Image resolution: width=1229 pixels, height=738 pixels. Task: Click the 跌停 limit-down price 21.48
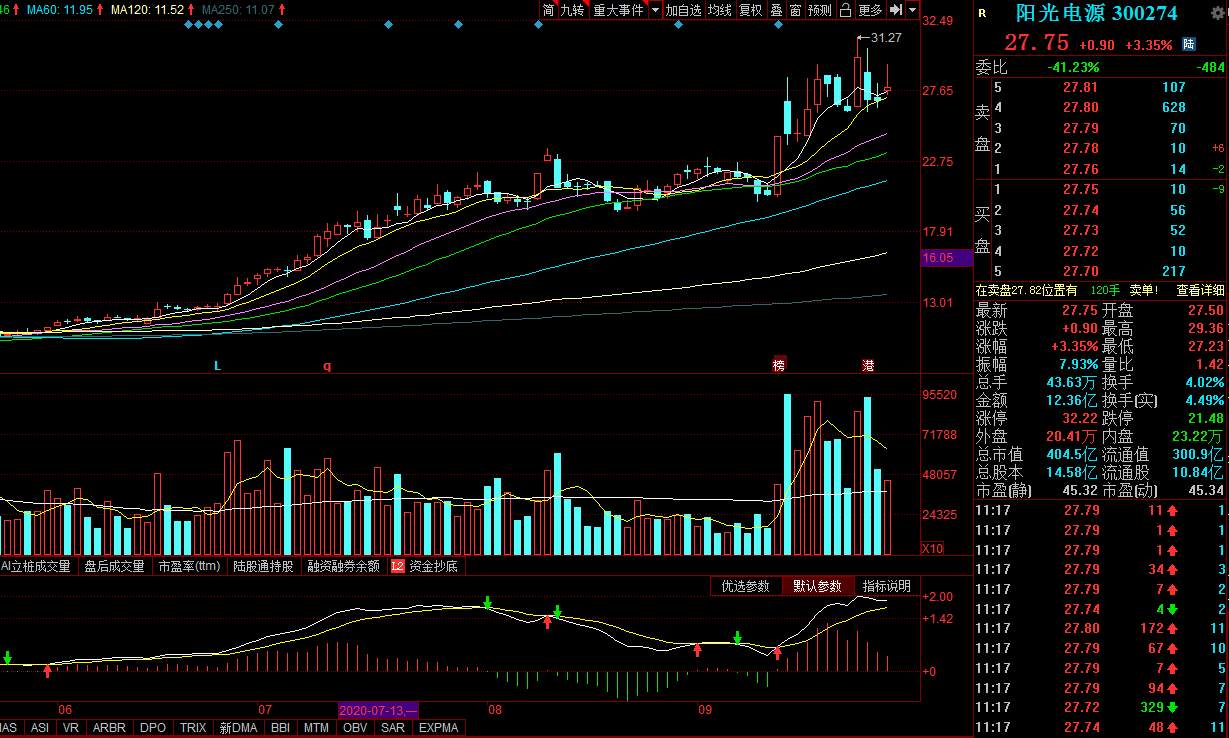pos(1206,418)
